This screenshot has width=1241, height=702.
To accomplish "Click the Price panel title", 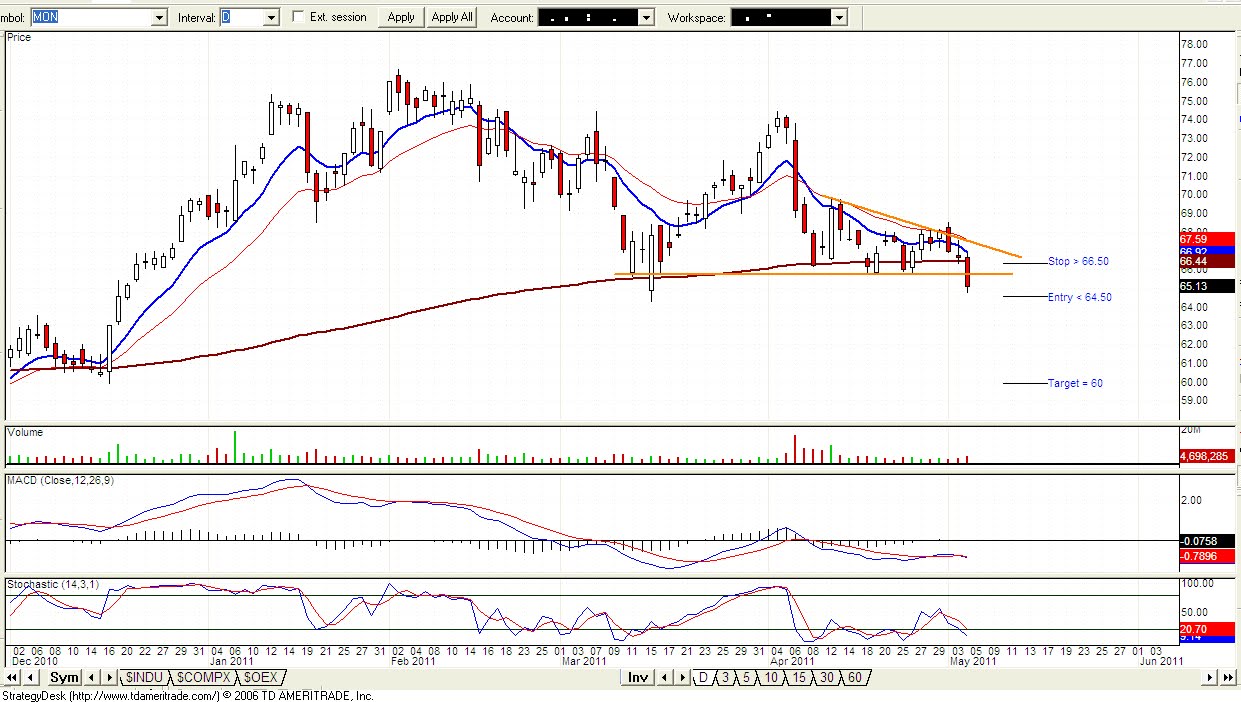I will 19,37.
